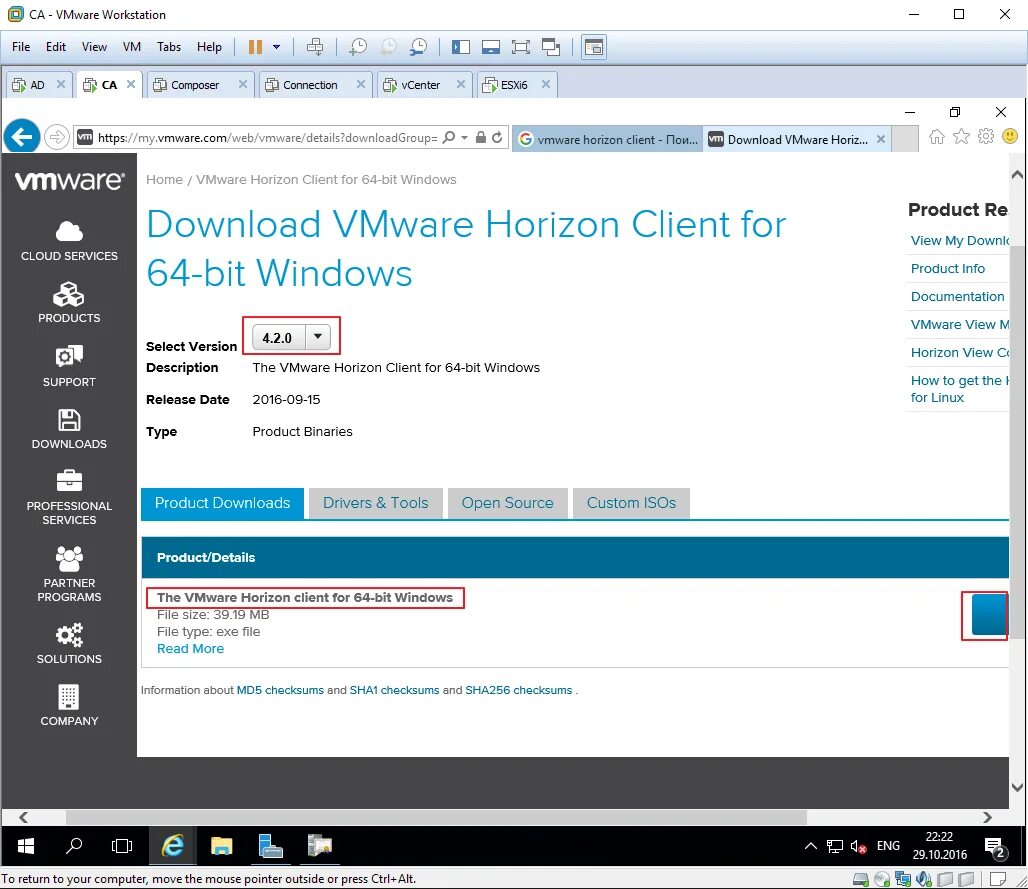The width and height of the screenshot is (1028, 889).
Task: Revert the VM to its latest snapshot
Action: coord(387,46)
